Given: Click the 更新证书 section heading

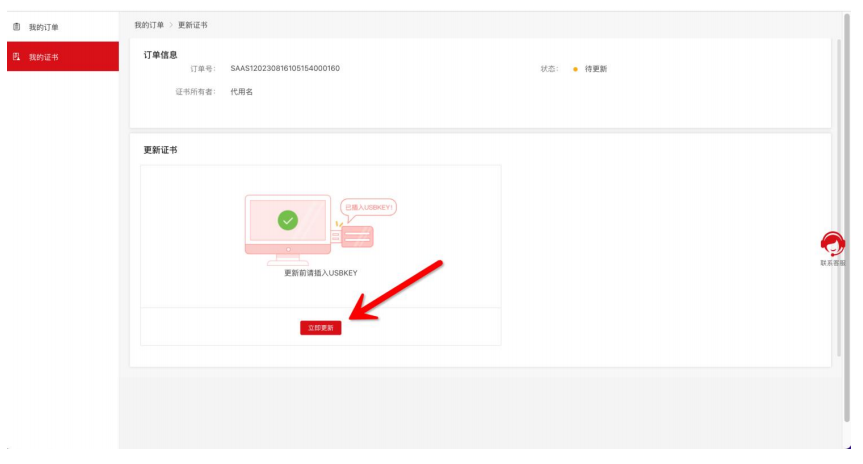Looking at the screenshot, I should click(x=161, y=150).
